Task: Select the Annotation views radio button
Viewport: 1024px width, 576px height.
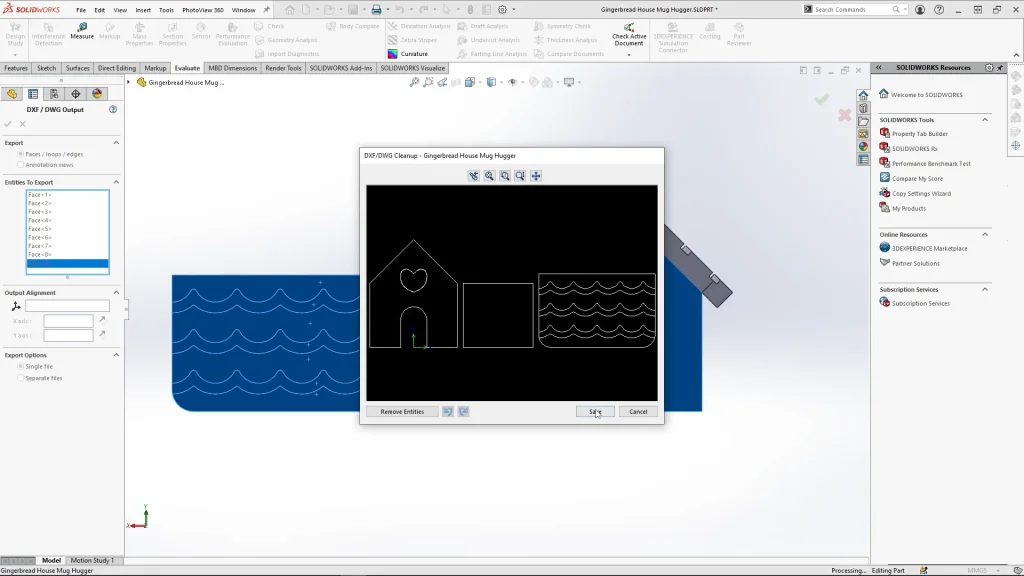Action: point(21,165)
